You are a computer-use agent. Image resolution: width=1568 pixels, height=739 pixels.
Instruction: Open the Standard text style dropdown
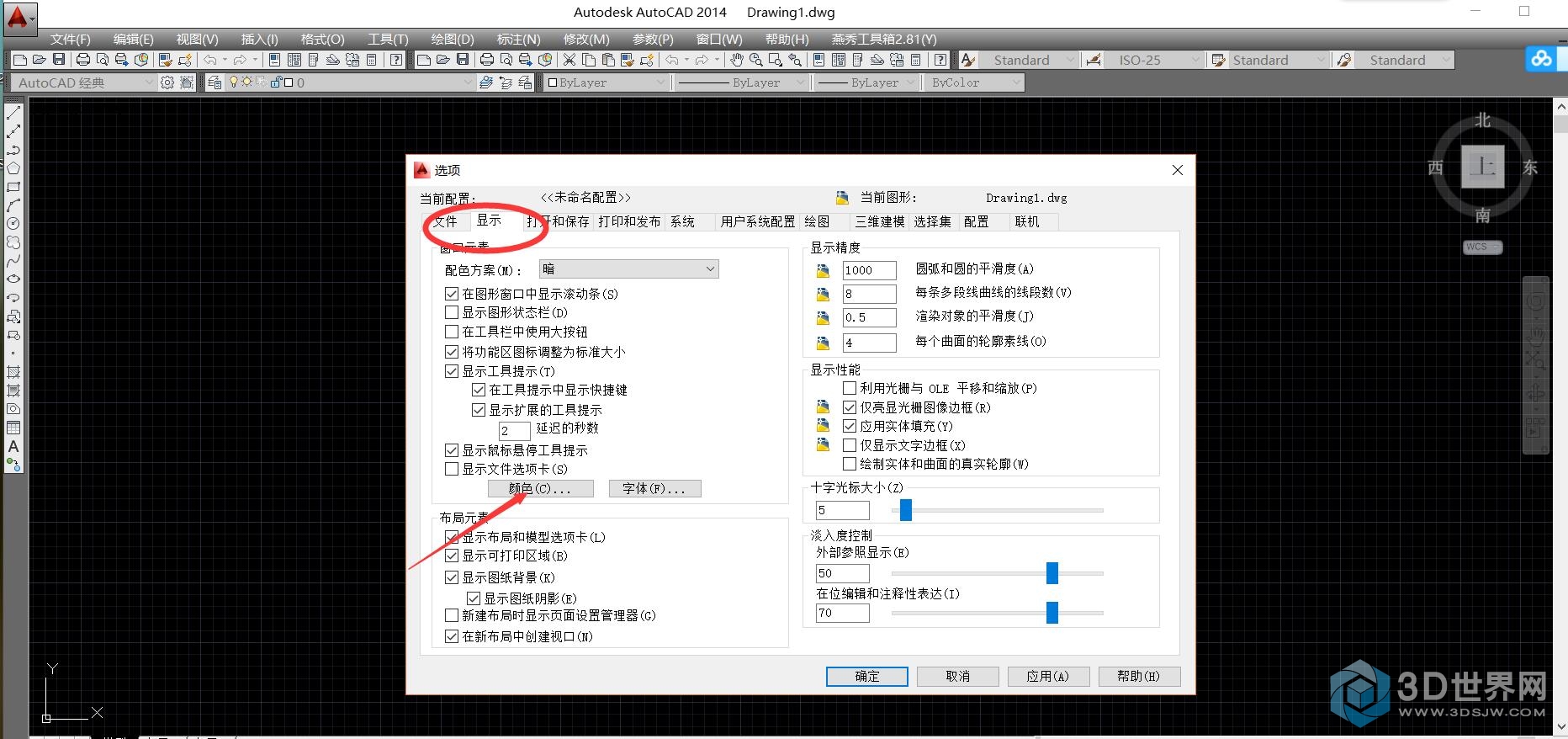[x=1028, y=60]
